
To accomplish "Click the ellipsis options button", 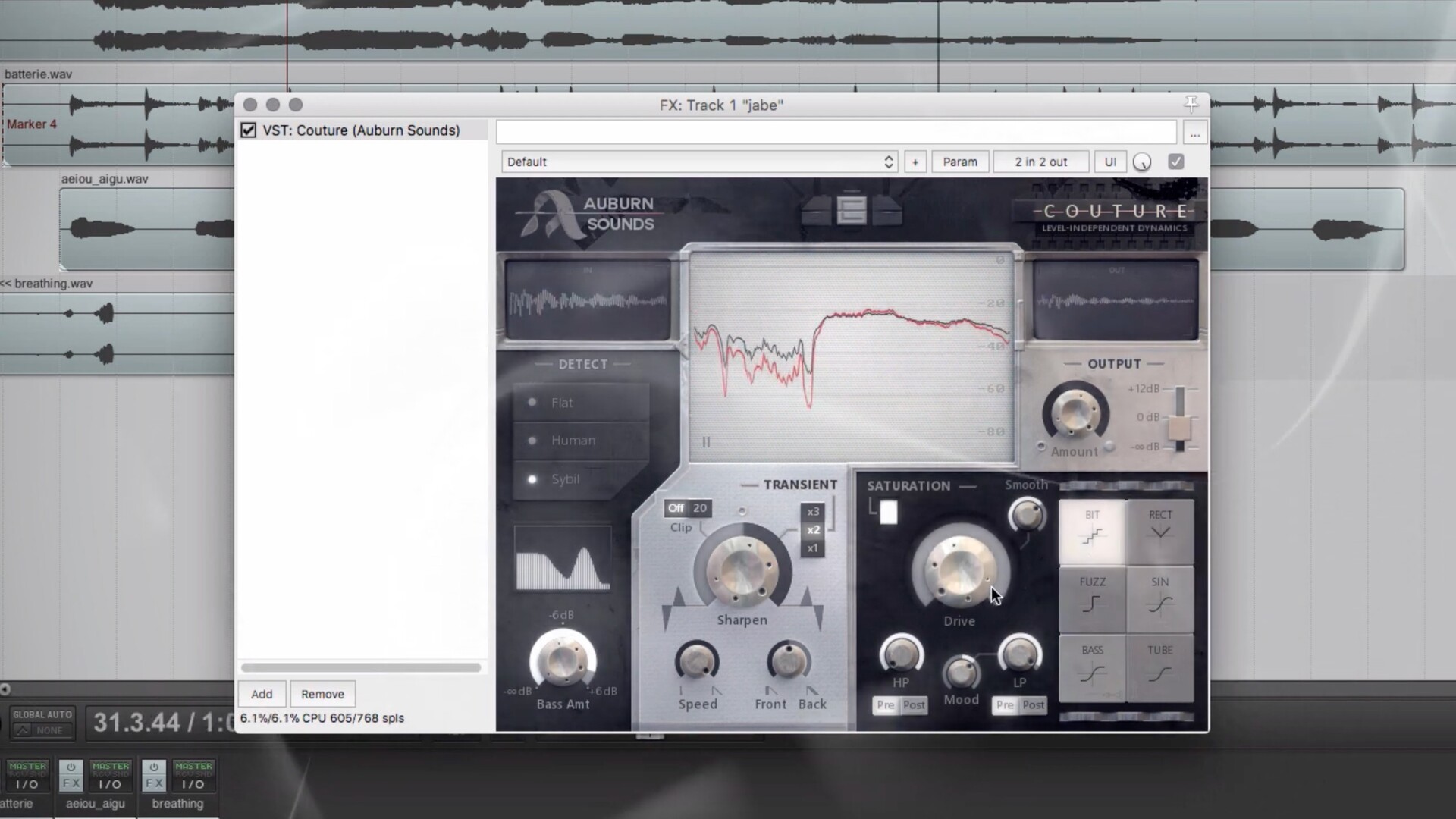I will [1195, 133].
